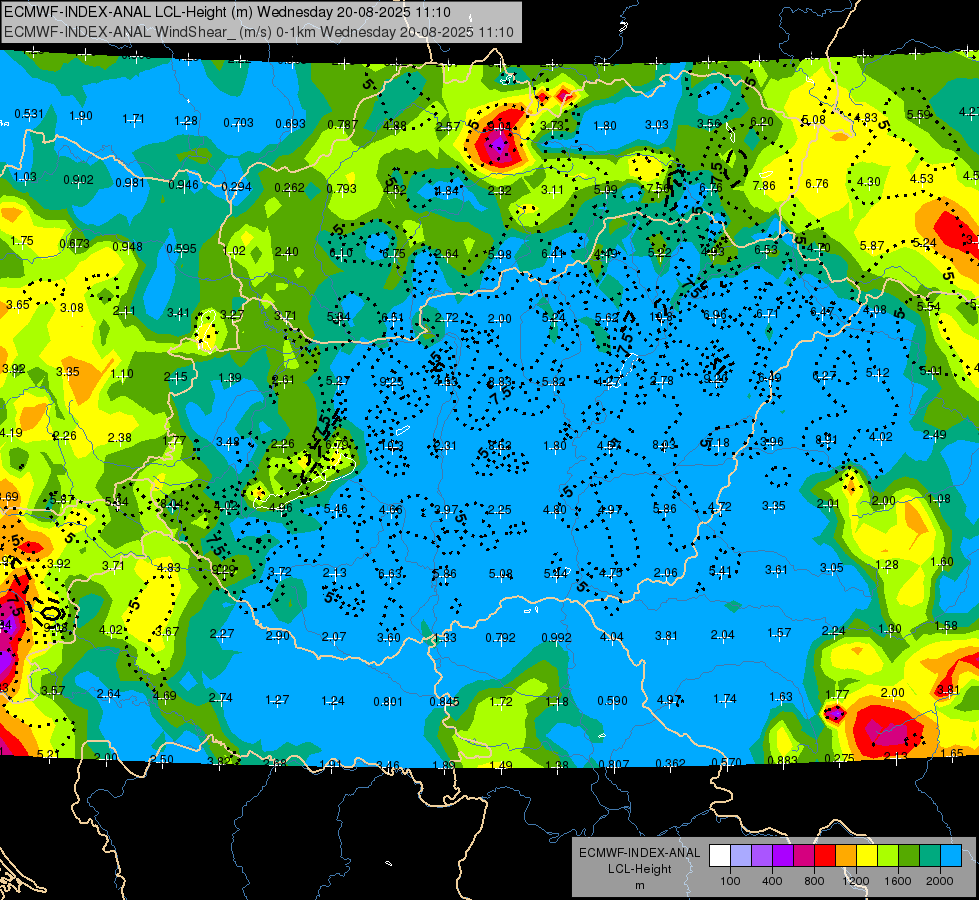Select the grid value 2.40
Screen dimensions: 979x900
coord(287,252)
